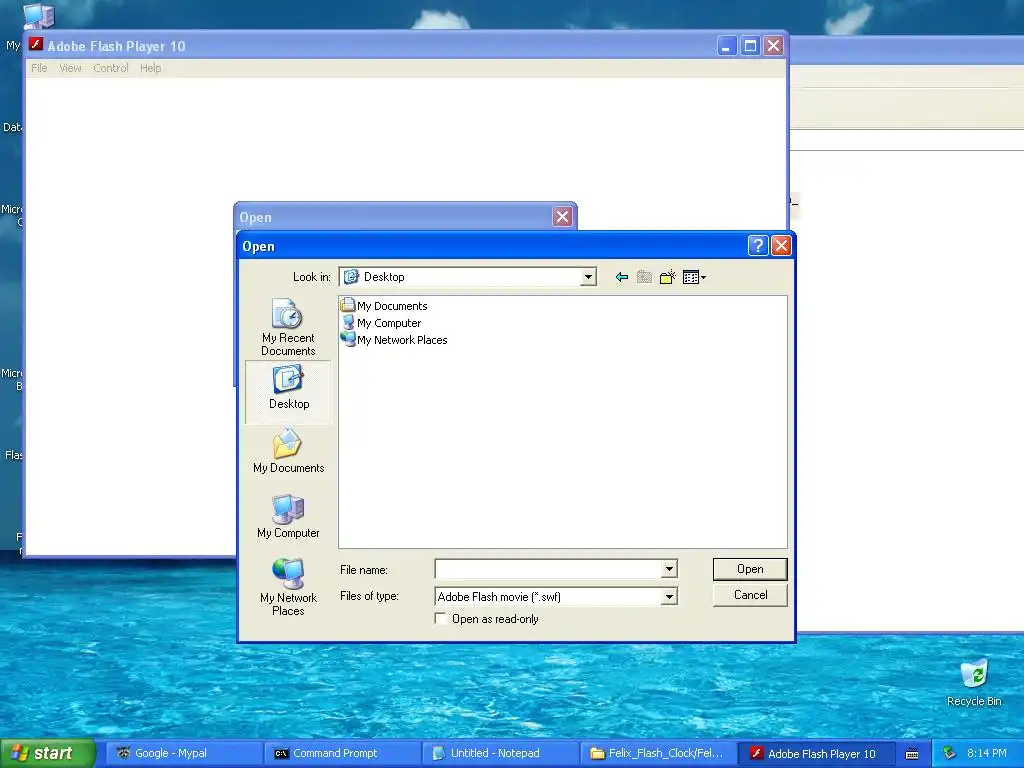Go back using the blue arrow icon
The width and height of the screenshot is (1024, 768).
point(622,278)
